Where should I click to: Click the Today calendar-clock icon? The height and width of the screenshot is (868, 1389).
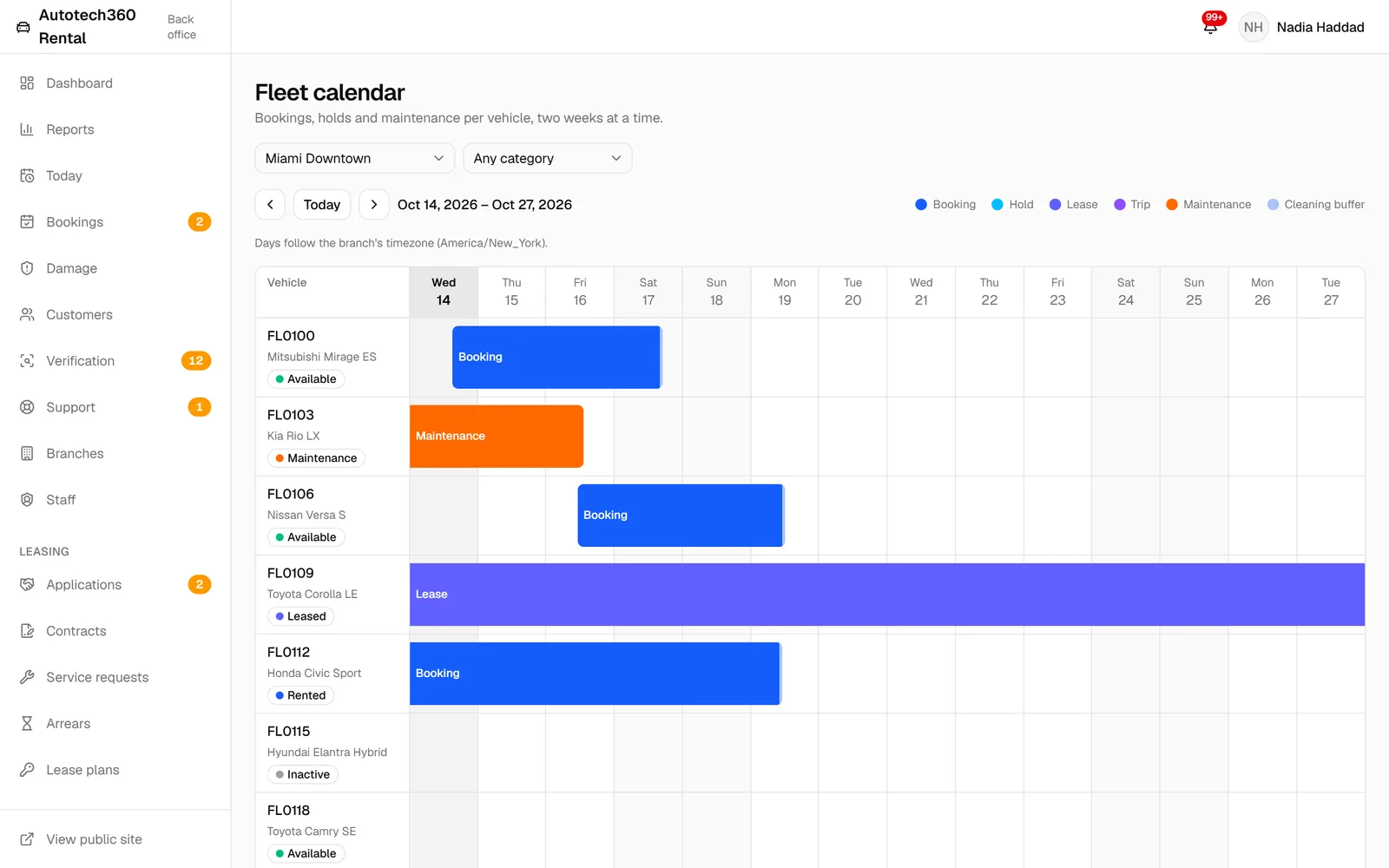(x=27, y=175)
